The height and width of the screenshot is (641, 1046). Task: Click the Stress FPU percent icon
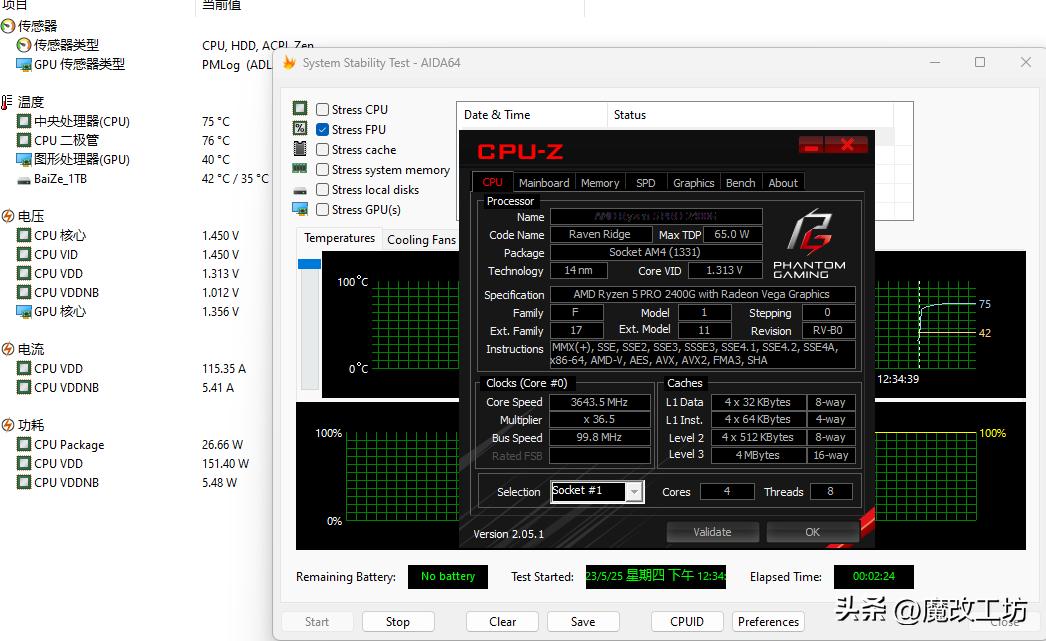tap(299, 129)
